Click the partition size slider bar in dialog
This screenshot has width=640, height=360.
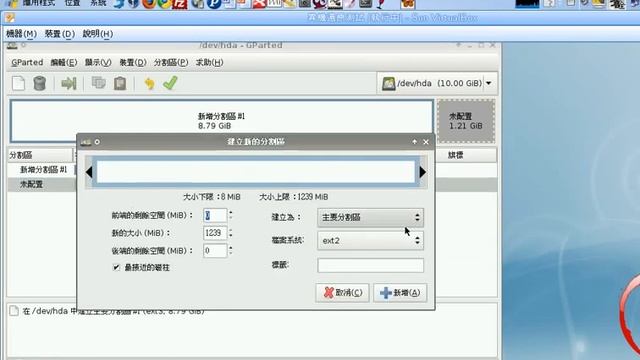pos(256,172)
